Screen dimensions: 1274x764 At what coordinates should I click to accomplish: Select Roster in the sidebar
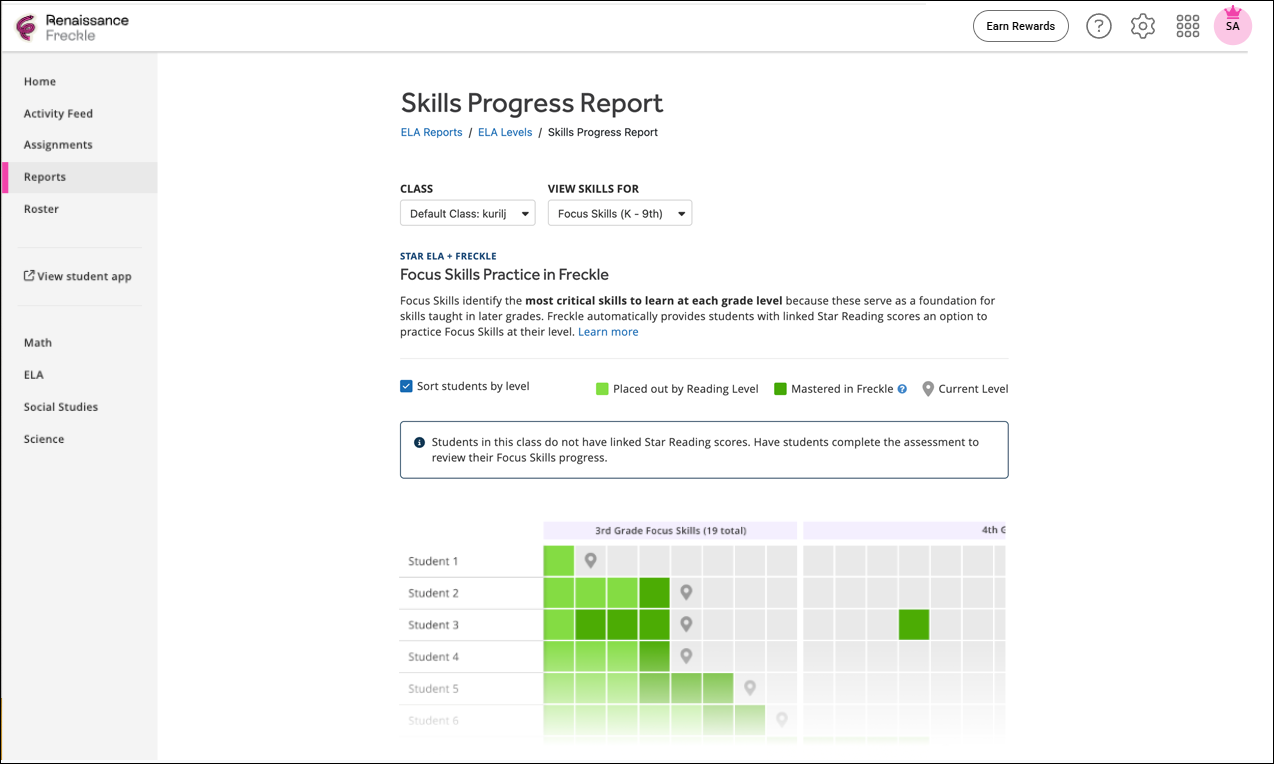(41, 209)
